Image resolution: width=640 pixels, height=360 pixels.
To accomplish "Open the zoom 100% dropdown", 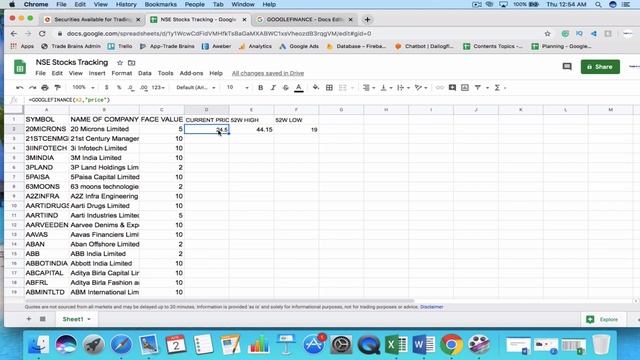I will click(83, 88).
